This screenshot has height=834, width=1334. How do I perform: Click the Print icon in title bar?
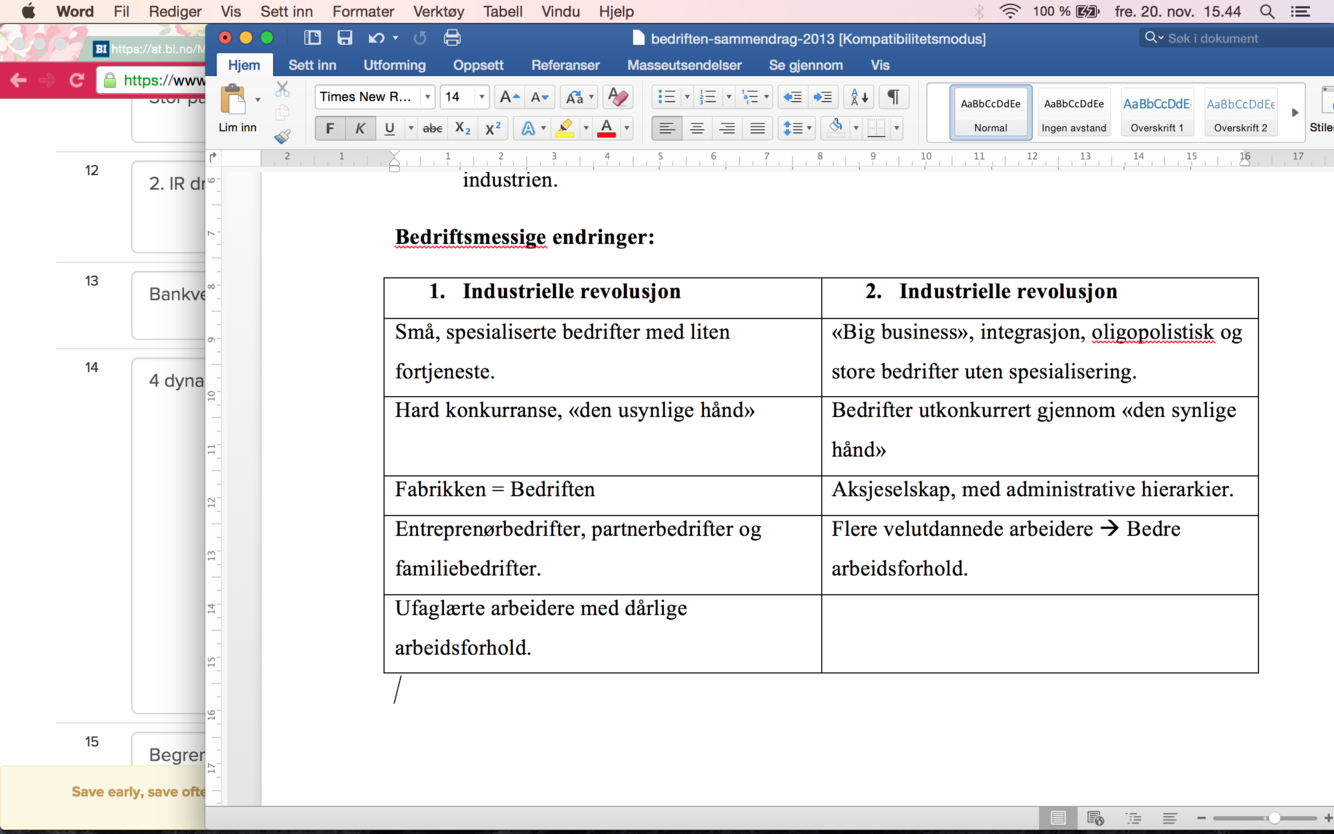click(x=452, y=38)
